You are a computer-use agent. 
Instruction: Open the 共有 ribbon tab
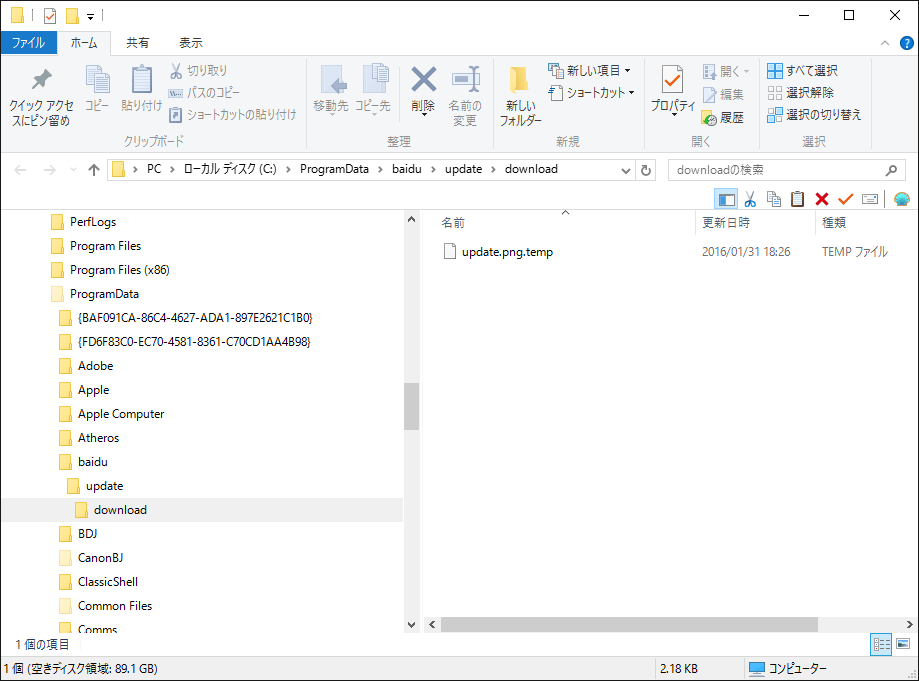[138, 43]
